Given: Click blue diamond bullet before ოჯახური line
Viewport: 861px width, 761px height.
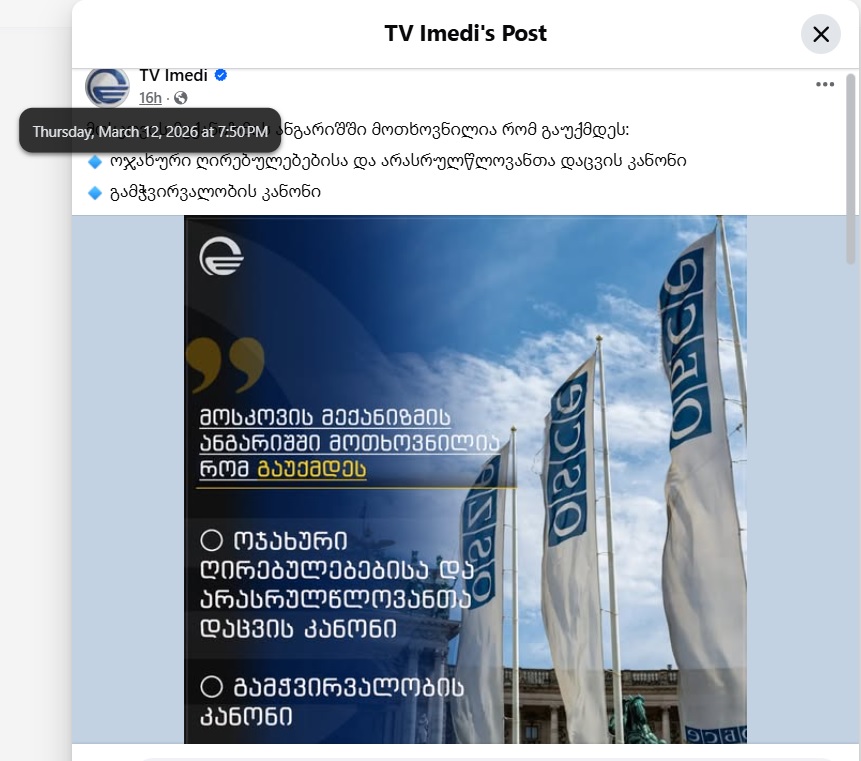Looking at the screenshot, I should tap(95, 161).
